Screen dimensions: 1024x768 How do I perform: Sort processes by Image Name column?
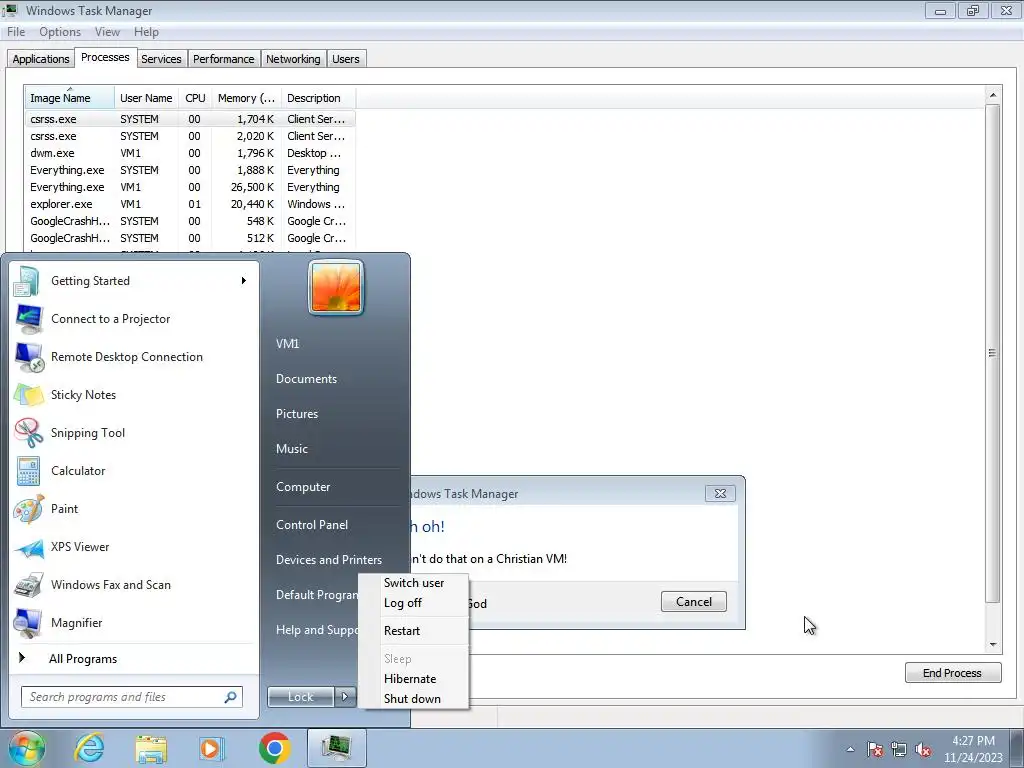tap(69, 98)
